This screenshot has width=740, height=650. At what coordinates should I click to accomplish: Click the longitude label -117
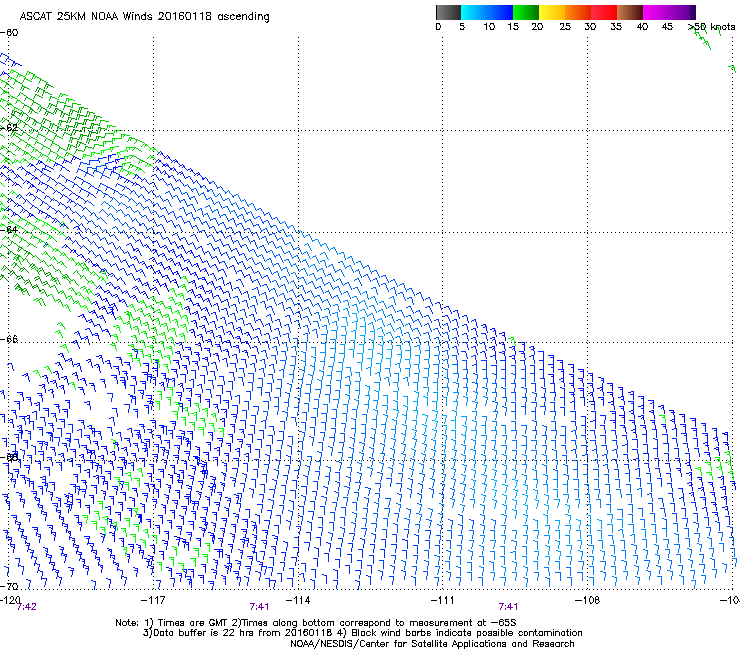click(x=153, y=600)
